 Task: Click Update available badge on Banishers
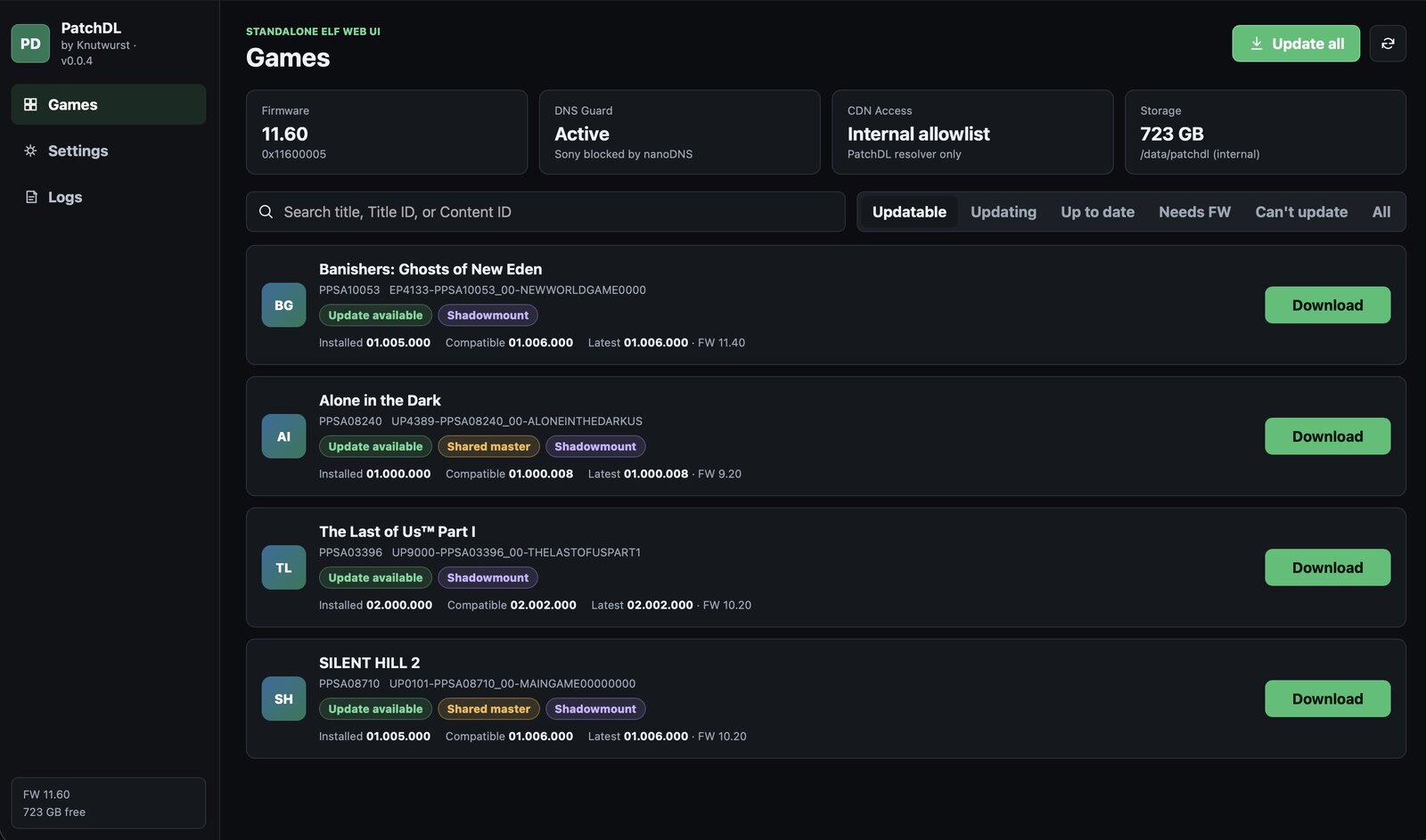[x=375, y=315]
